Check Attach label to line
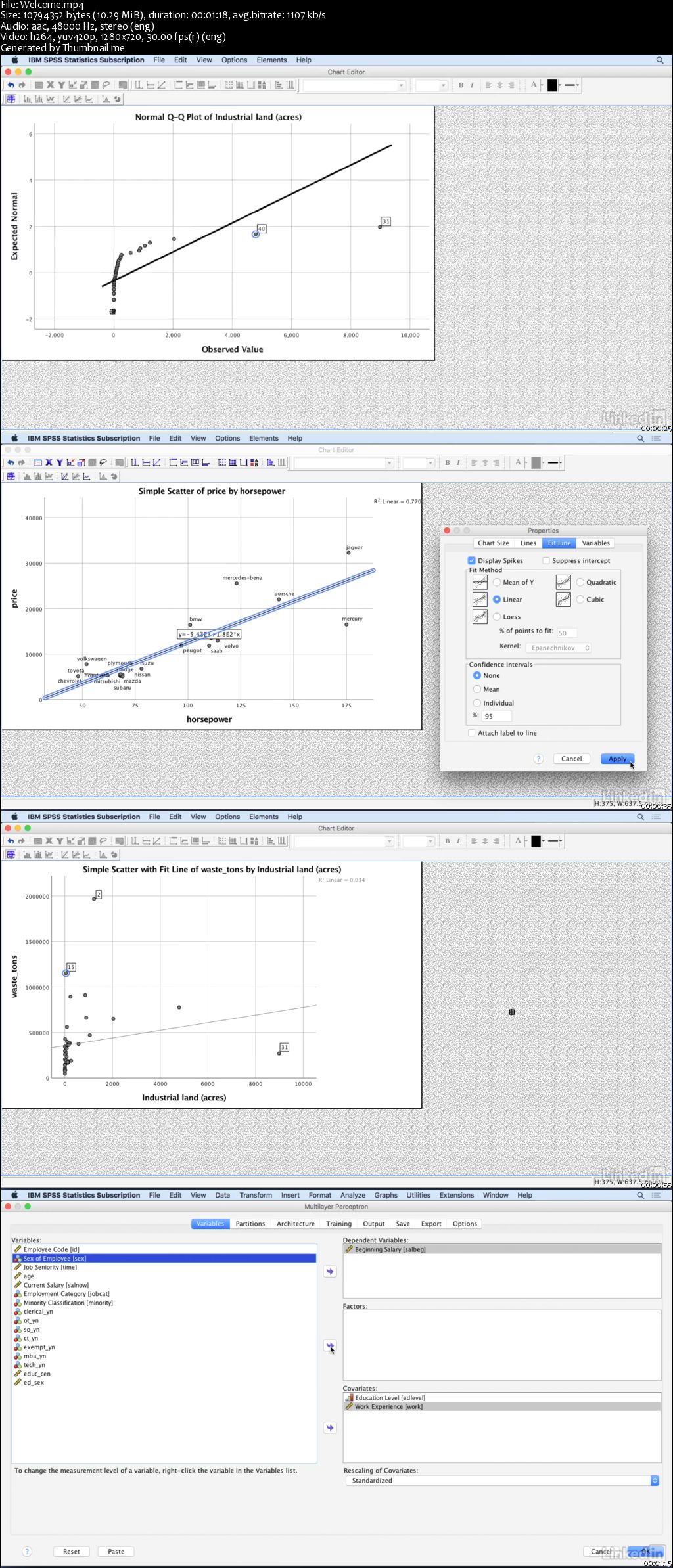This screenshot has height=1568, width=673. click(471, 733)
